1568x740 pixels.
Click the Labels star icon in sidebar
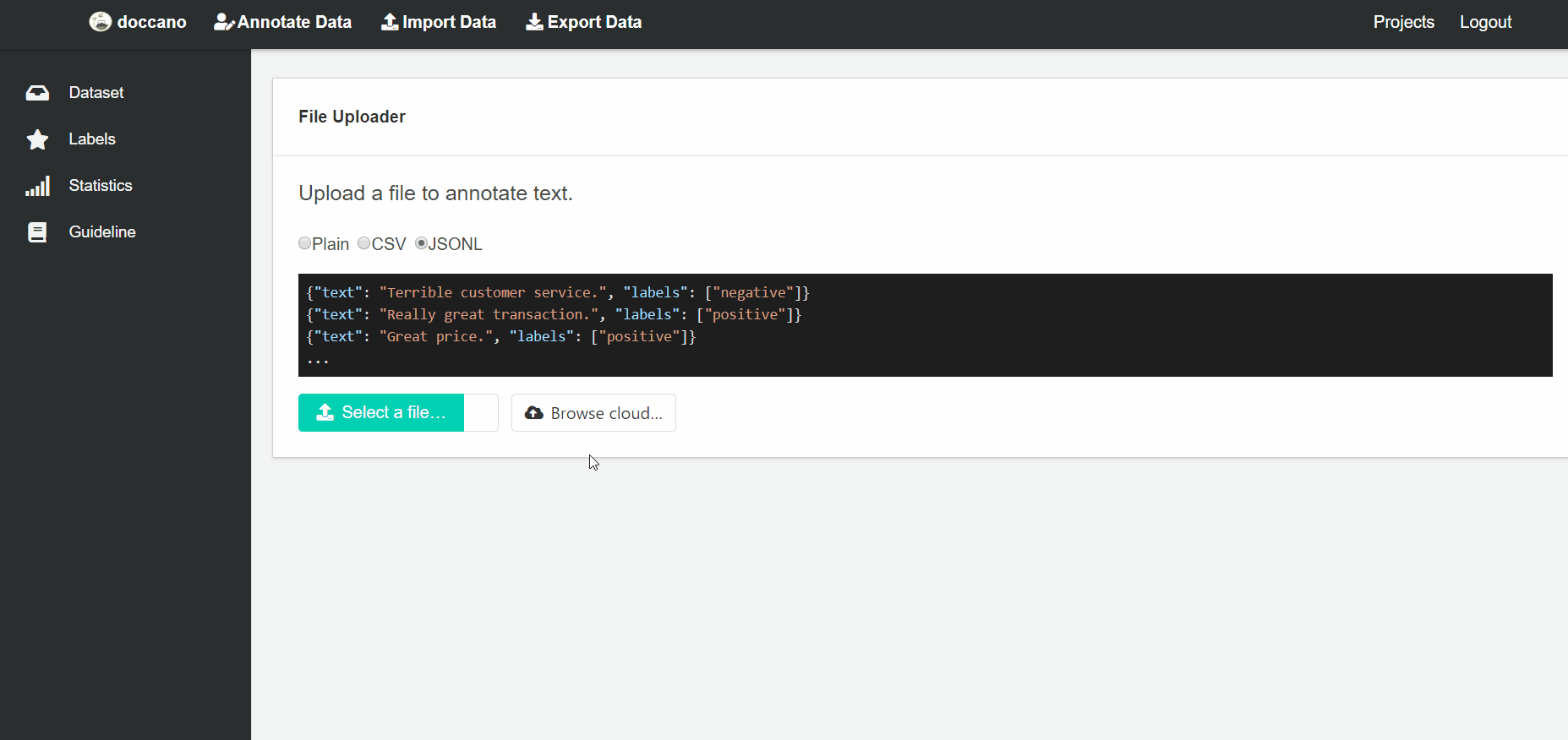pos(37,139)
